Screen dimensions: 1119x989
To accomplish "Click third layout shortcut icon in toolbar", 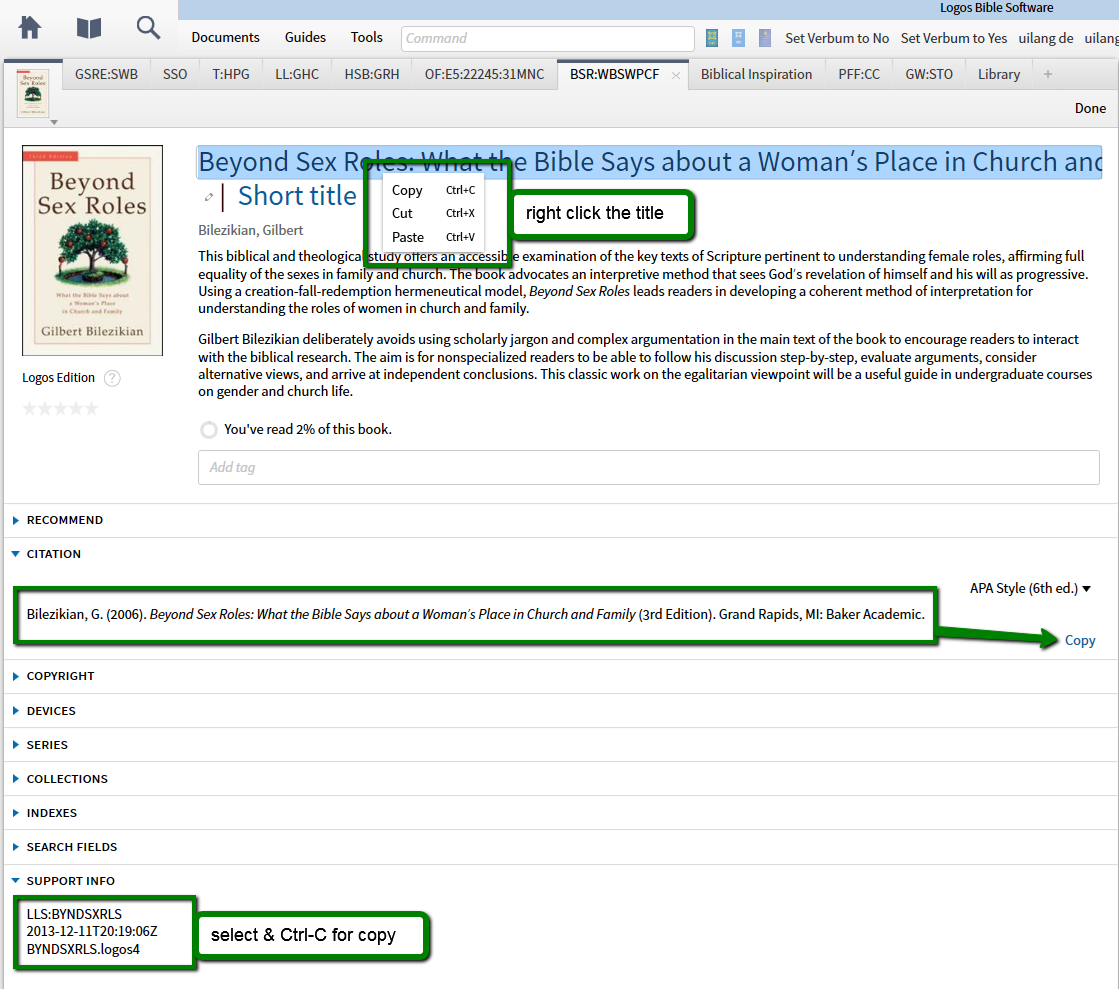I will 765,38.
